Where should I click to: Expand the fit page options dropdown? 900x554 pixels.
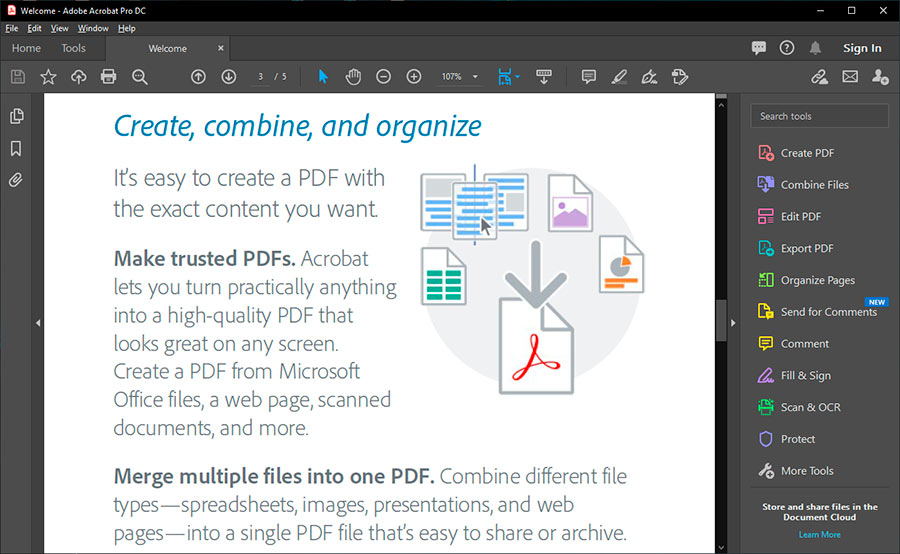[x=517, y=77]
